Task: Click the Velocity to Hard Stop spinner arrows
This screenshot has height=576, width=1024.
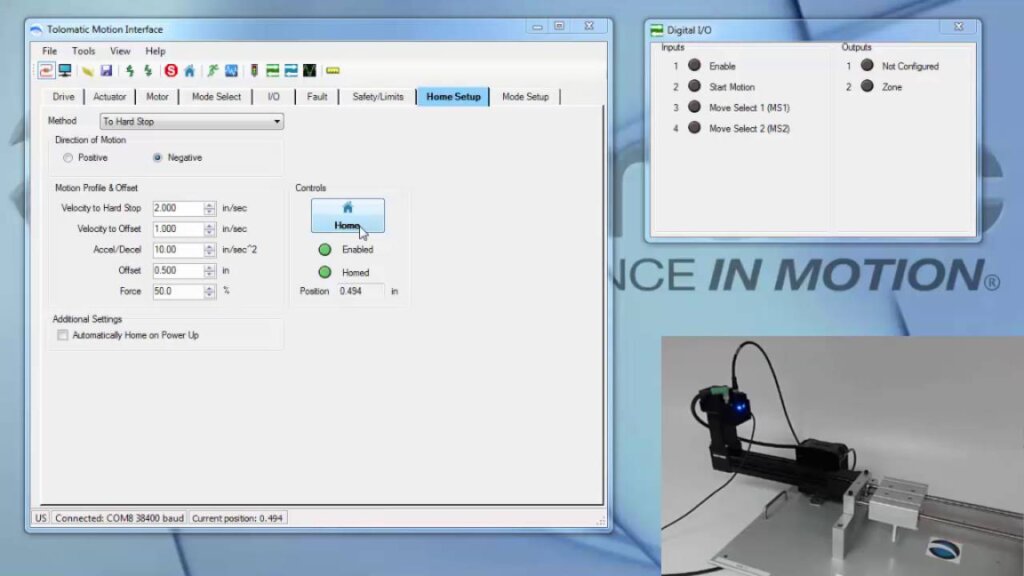Action: [210, 208]
